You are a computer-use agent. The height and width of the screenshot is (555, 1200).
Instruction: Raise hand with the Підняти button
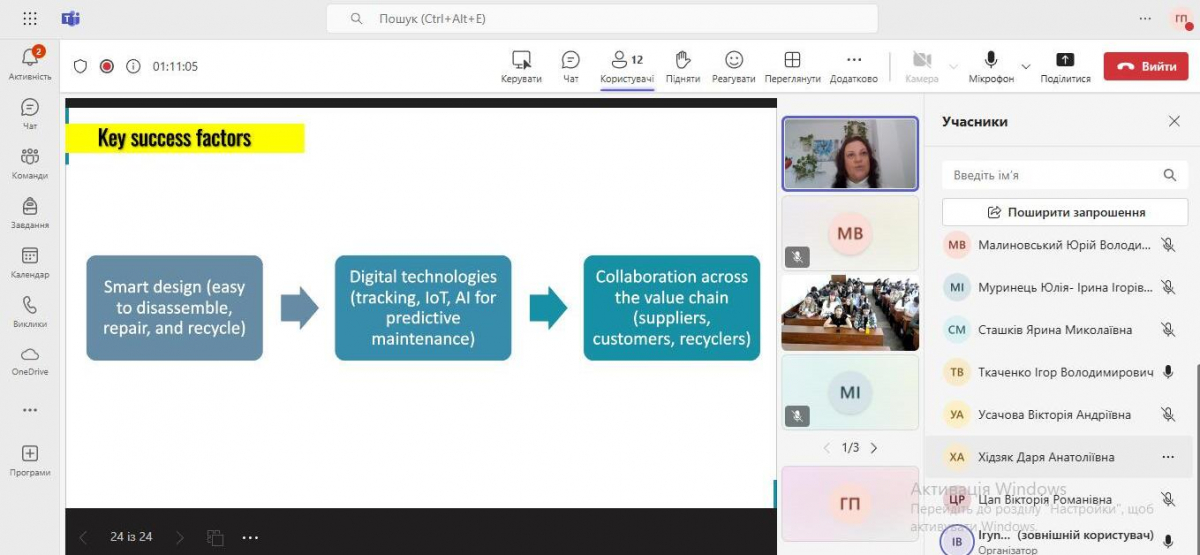pyautogui.click(x=682, y=66)
